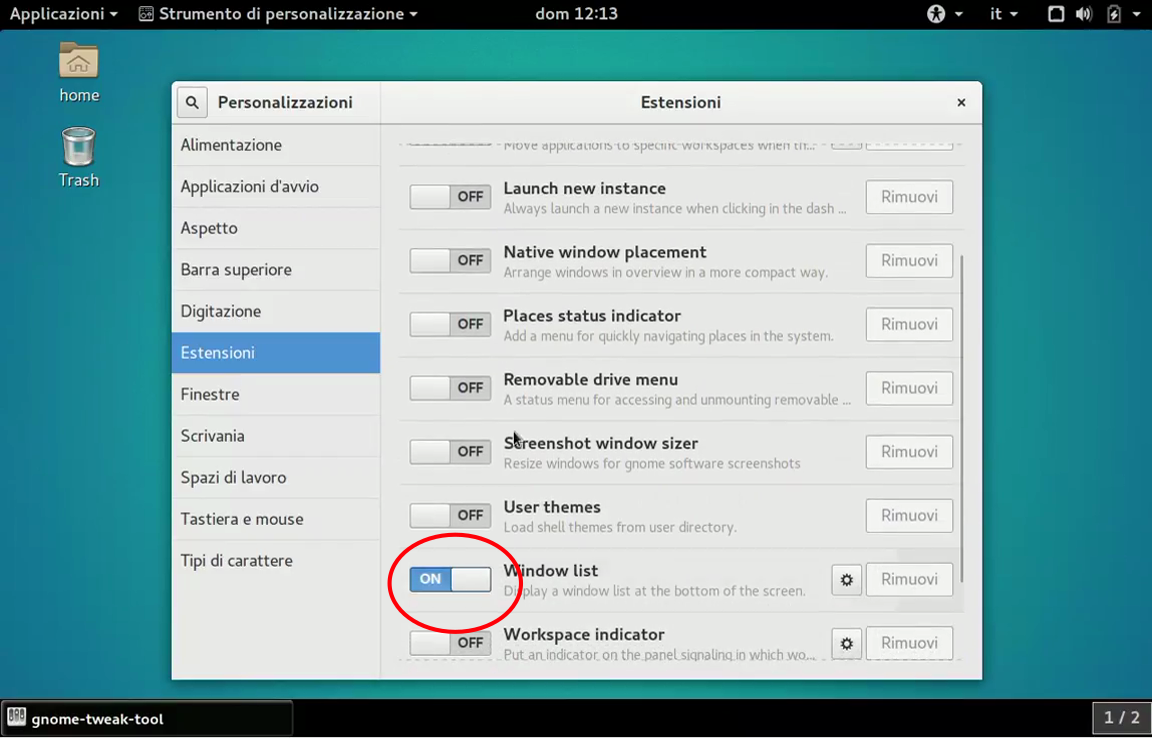Open Workspace indicator settings gear icon
Image resolution: width=1152 pixels, height=738 pixels.
pyautogui.click(x=847, y=643)
